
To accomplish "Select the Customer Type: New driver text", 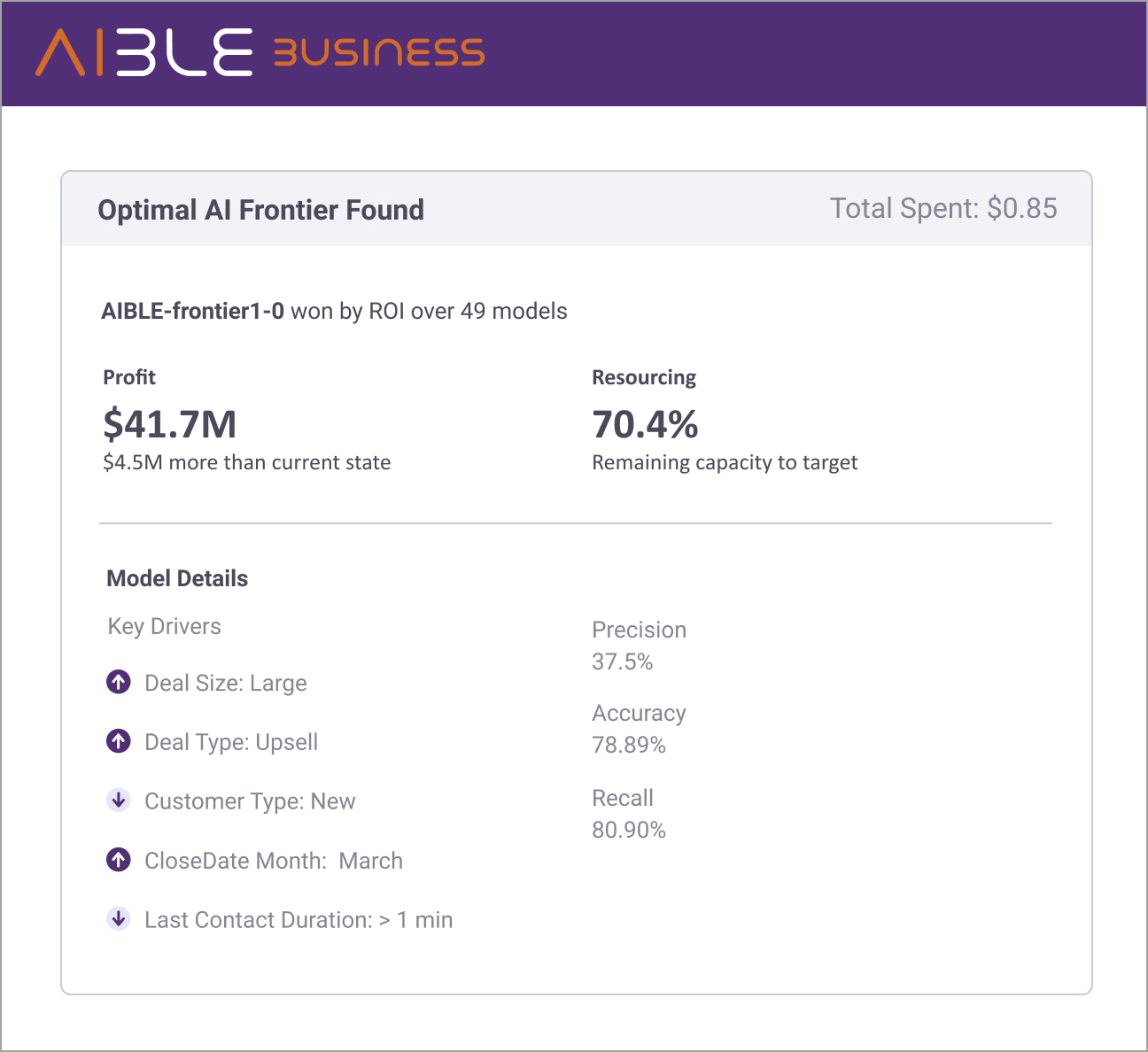I will coord(250,801).
